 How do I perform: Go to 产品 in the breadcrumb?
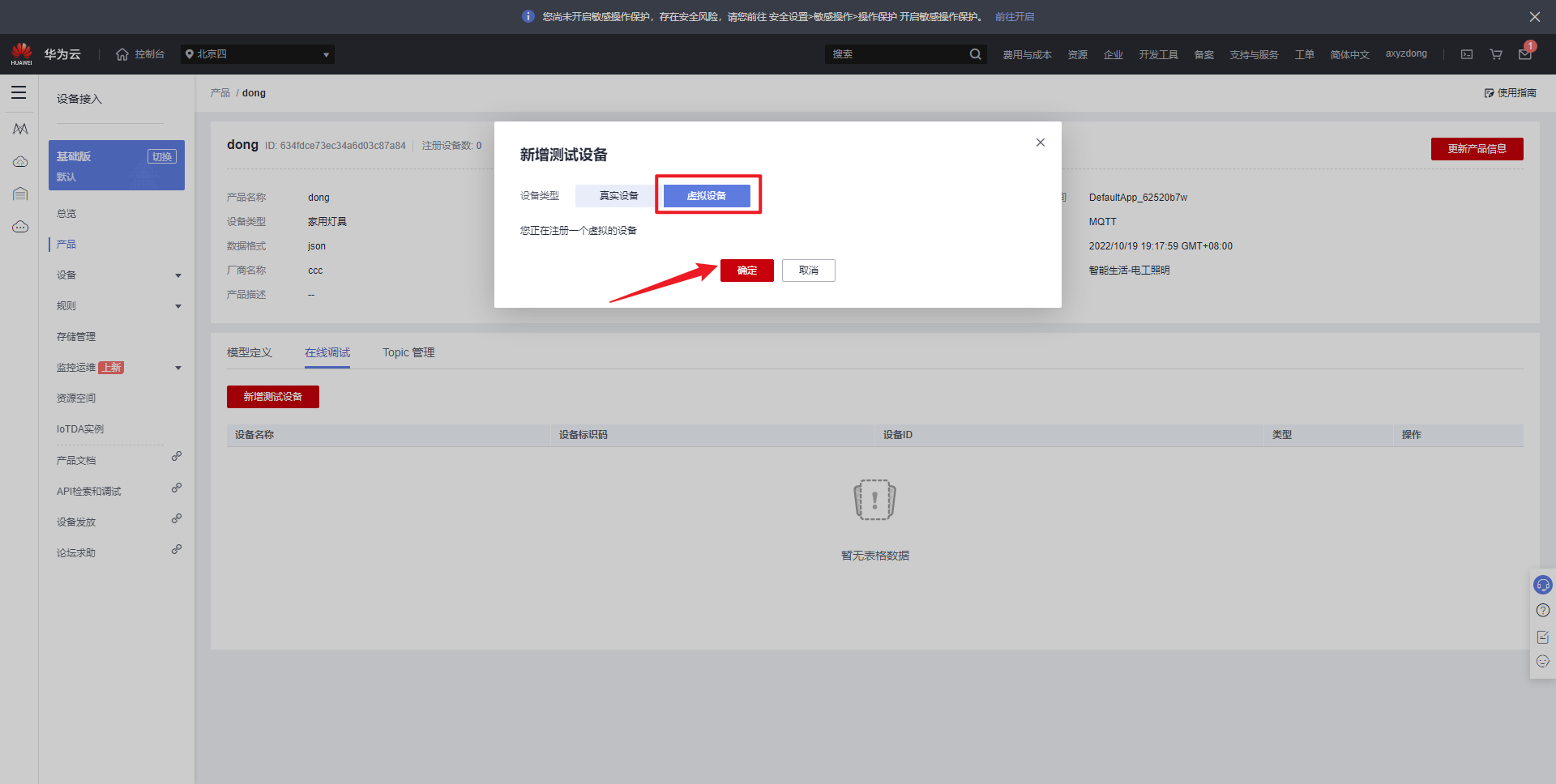point(220,93)
